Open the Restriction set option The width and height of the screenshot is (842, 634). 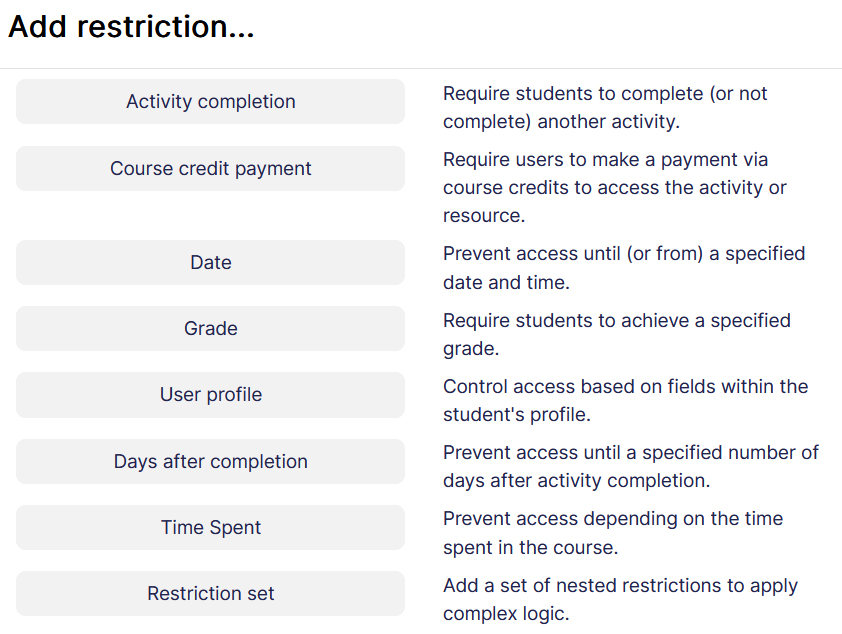pyautogui.click(x=210, y=594)
